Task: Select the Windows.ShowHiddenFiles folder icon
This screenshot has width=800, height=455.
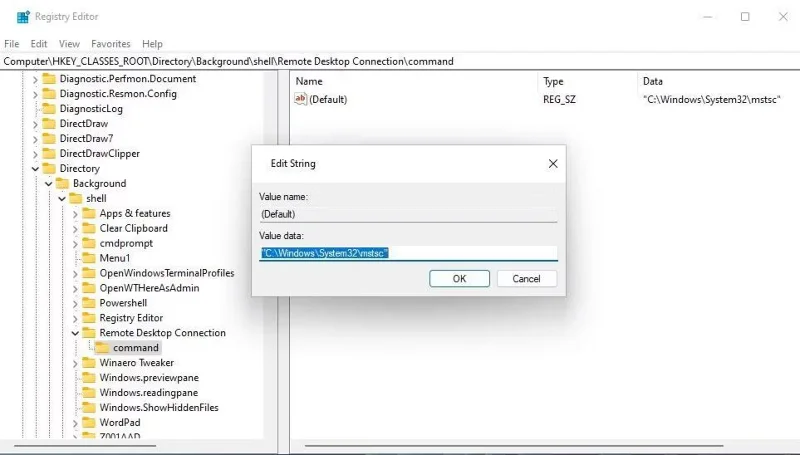Action: (89, 407)
